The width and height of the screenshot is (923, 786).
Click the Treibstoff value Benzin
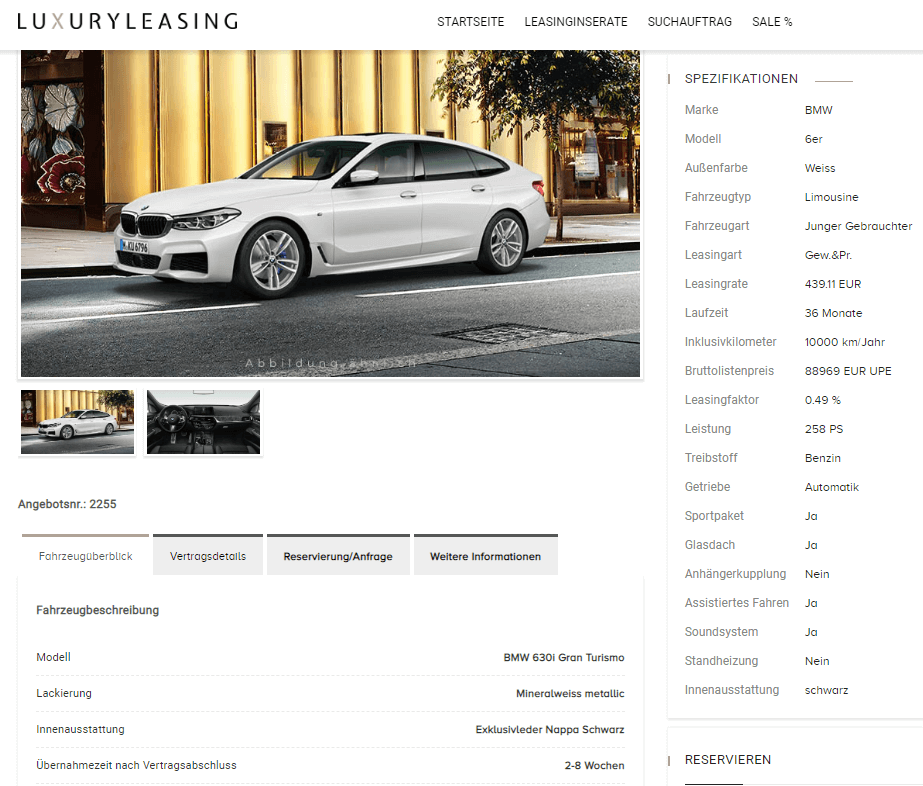click(x=823, y=457)
